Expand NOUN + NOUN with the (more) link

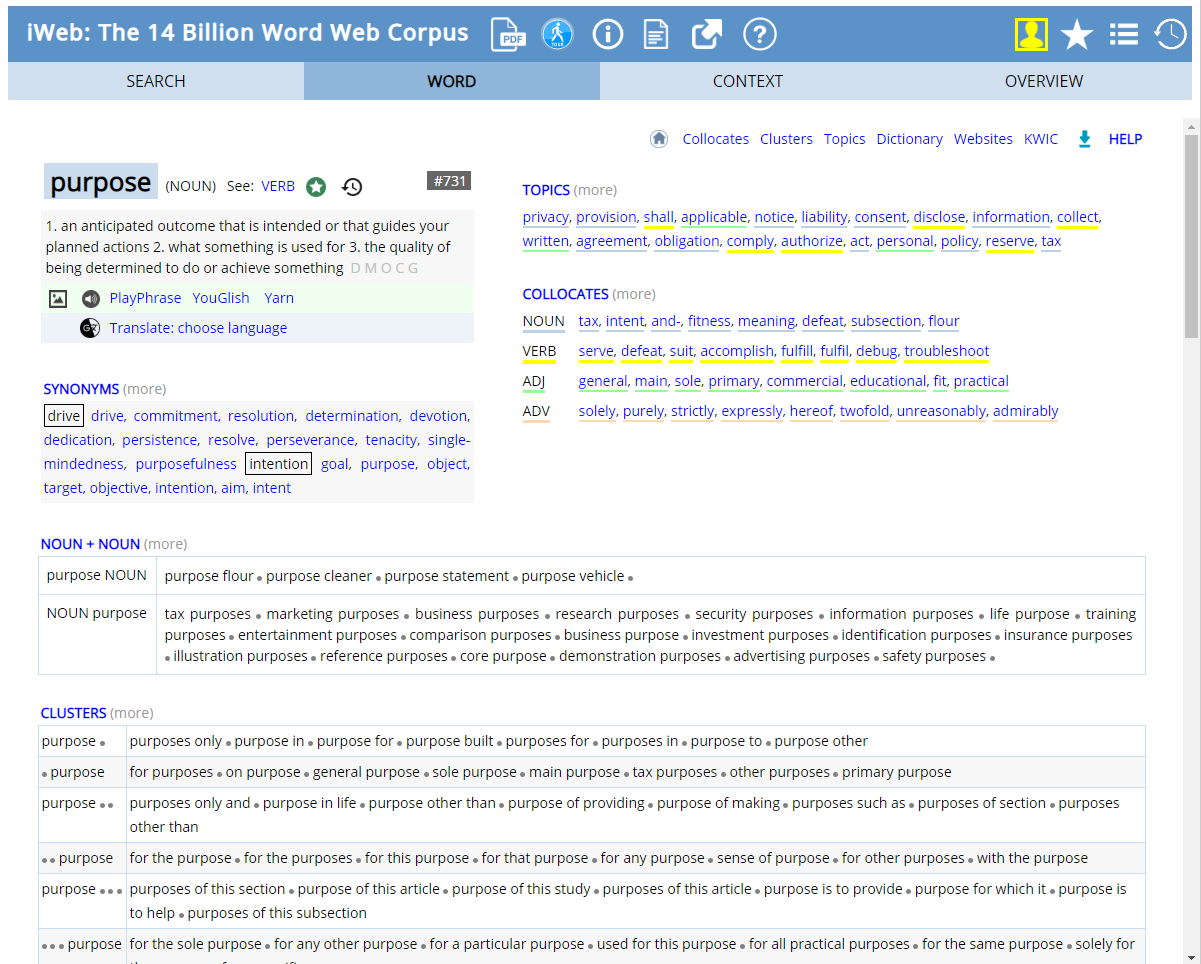point(165,544)
